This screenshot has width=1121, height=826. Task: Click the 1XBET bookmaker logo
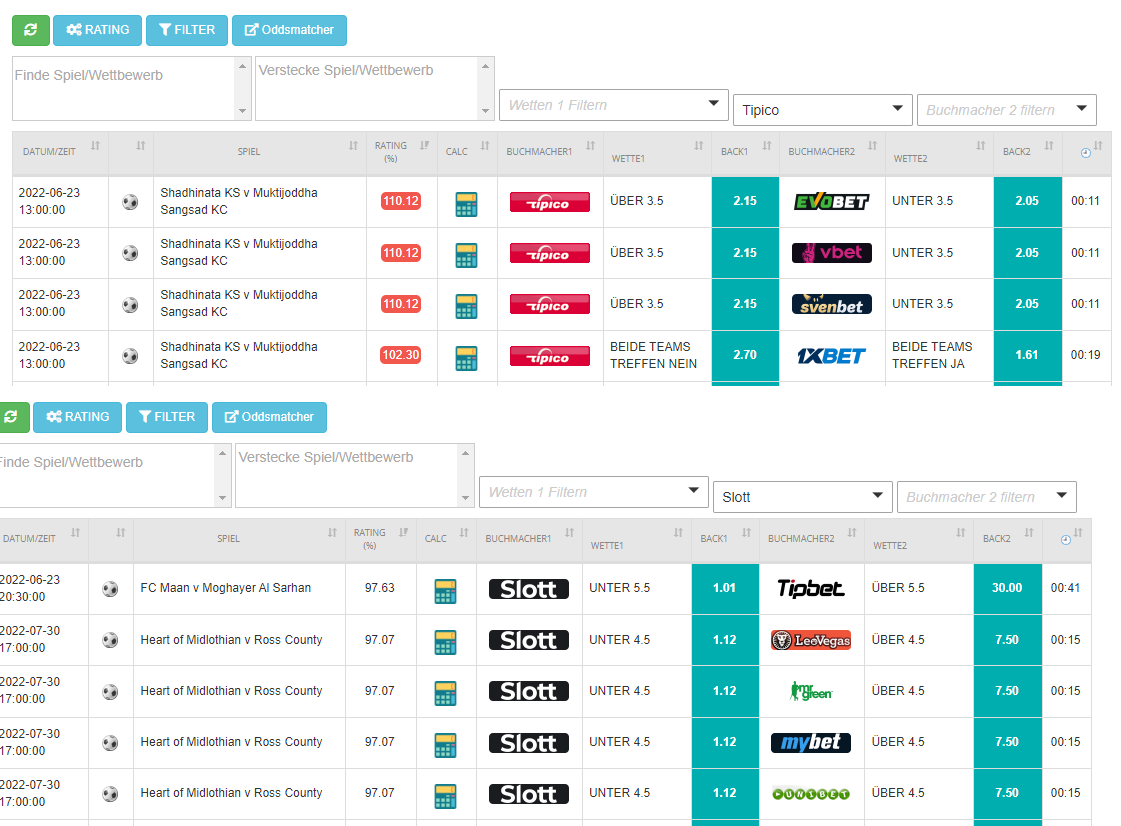[831, 355]
